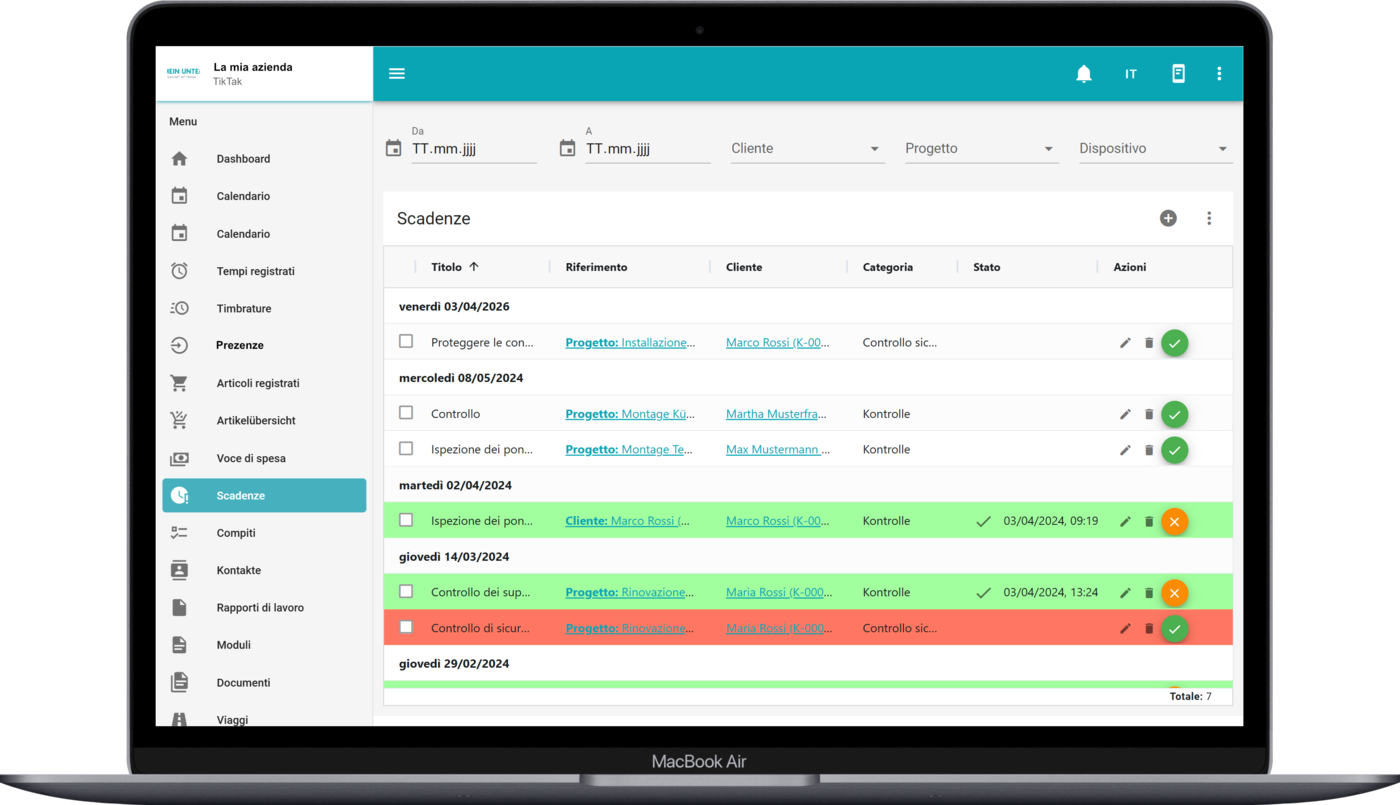The image size is (1400, 805).
Task: Expand the Cliente filter dropdown
Action: (x=806, y=149)
